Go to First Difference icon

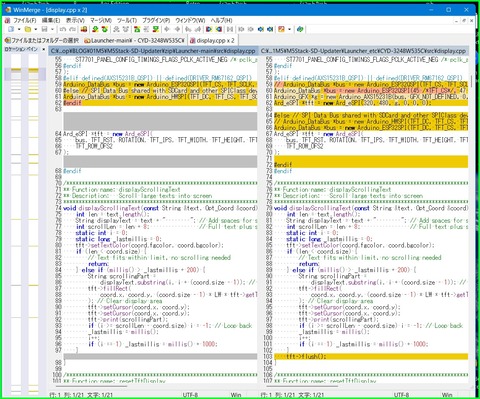(x=137, y=29)
